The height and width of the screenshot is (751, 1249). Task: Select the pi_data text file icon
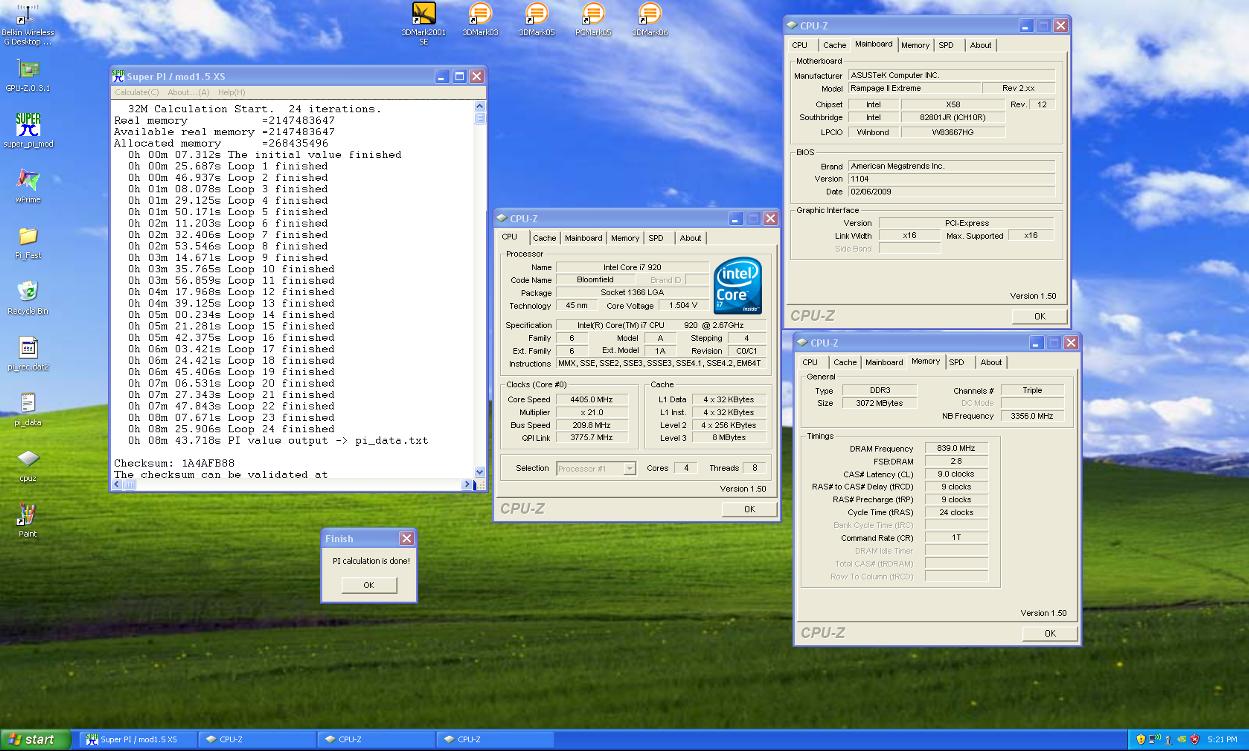coord(28,408)
